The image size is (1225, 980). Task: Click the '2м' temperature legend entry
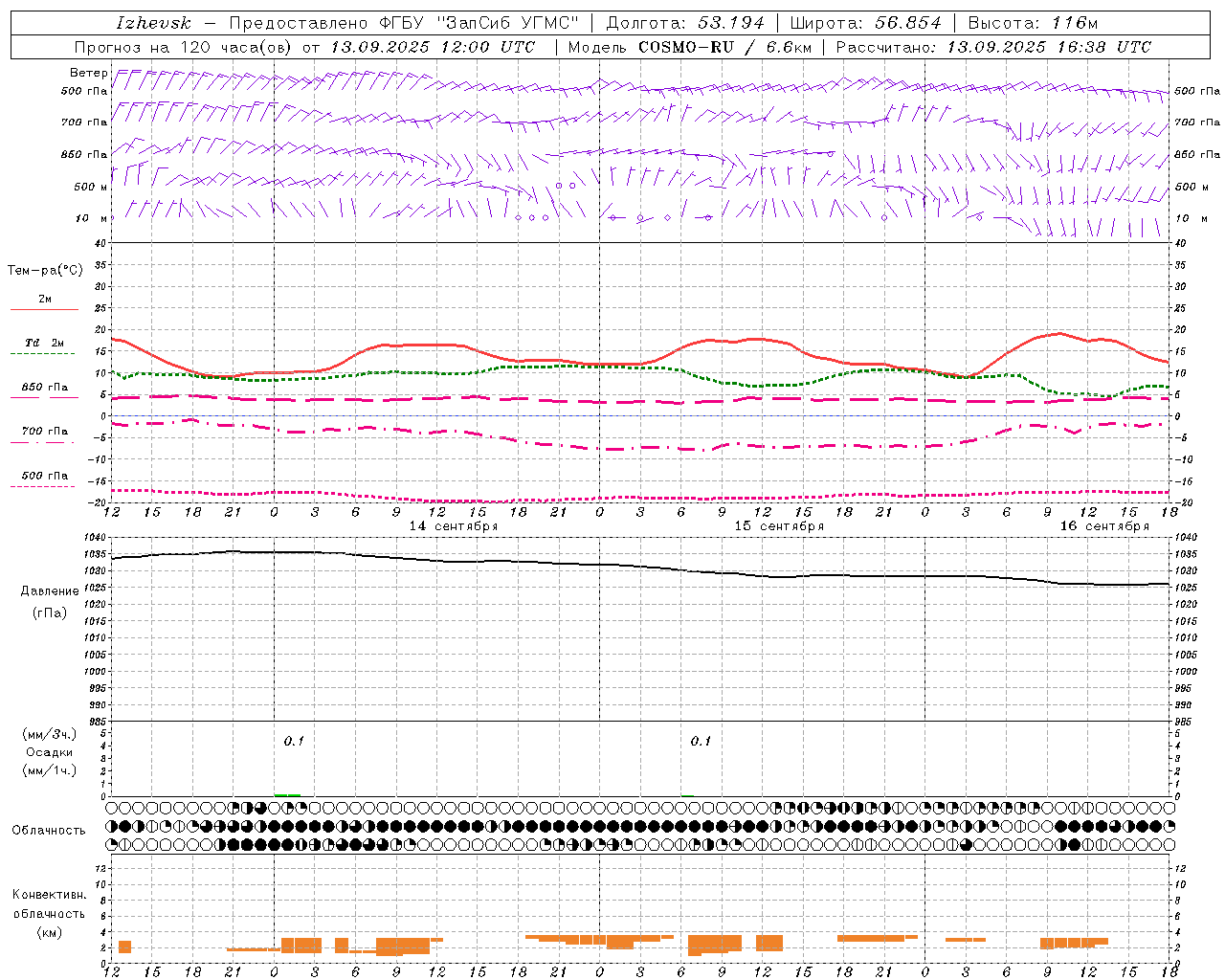click(45, 299)
